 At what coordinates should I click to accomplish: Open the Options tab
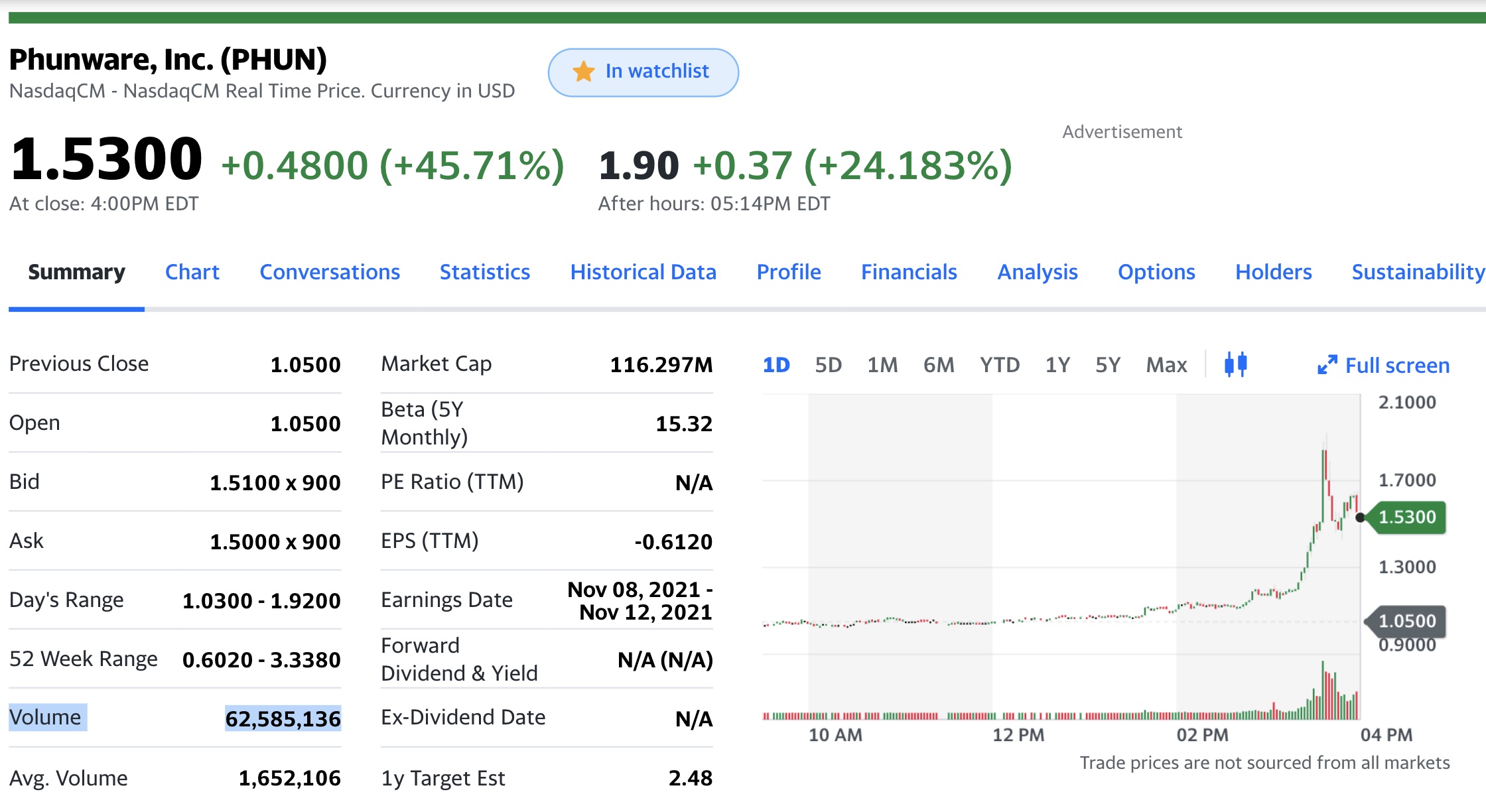coord(1156,272)
